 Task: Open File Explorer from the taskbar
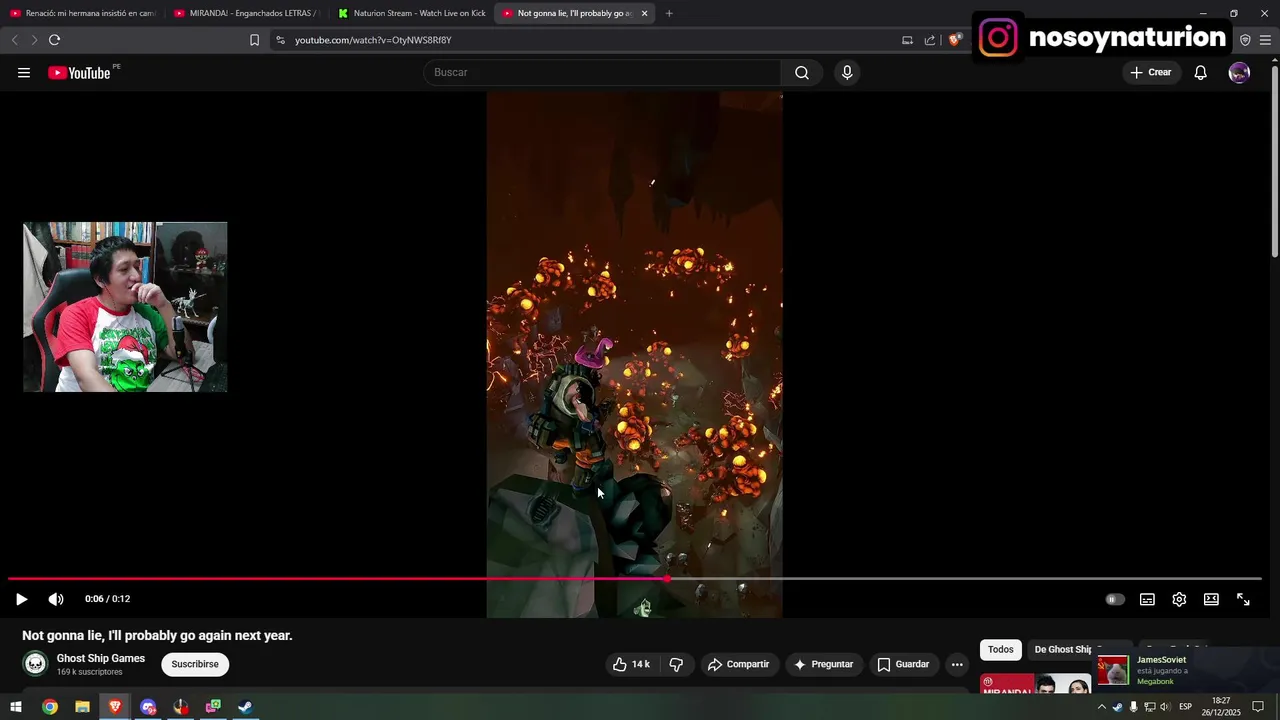[x=82, y=707]
